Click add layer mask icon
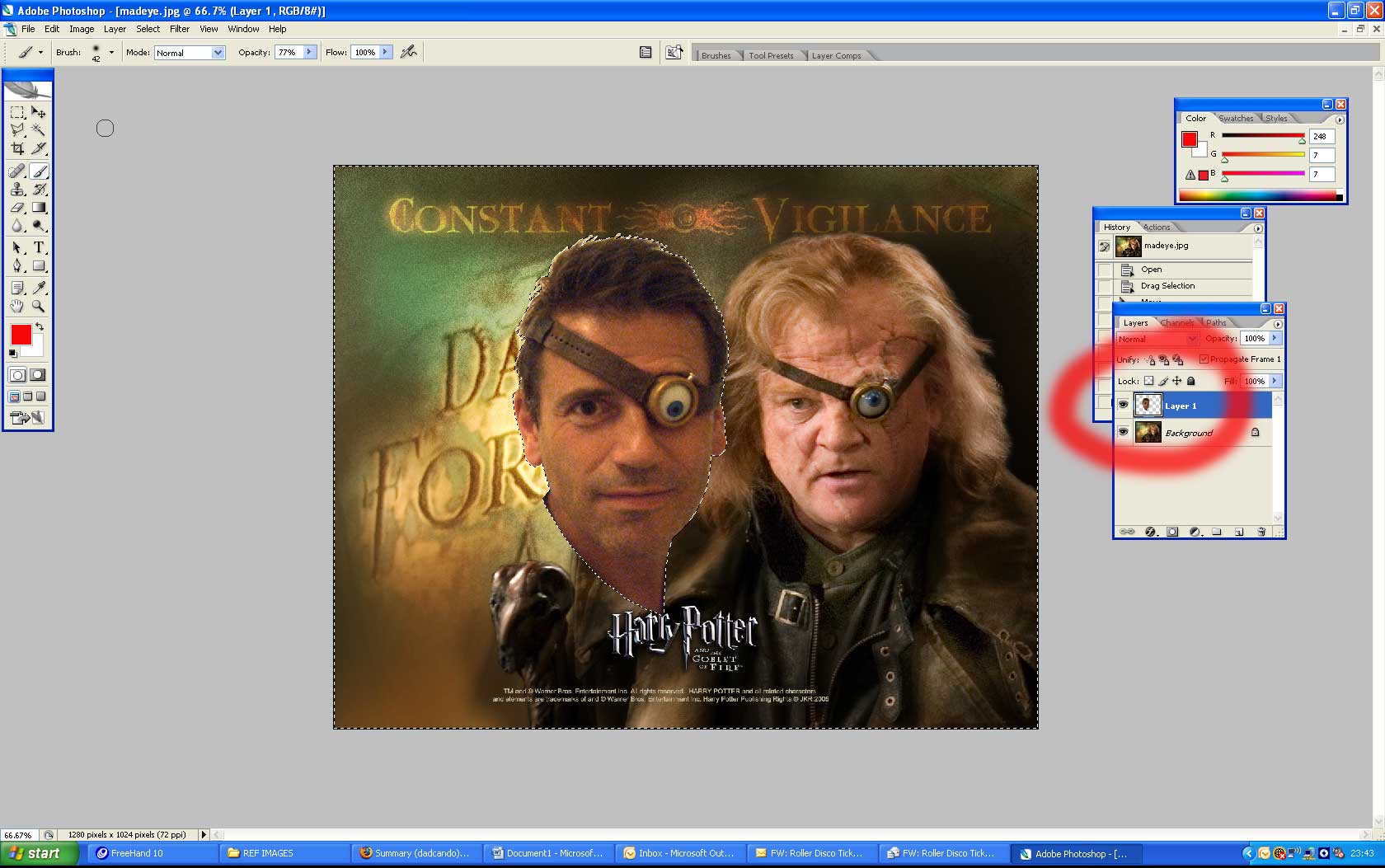1385x868 pixels. pos(1172,532)
